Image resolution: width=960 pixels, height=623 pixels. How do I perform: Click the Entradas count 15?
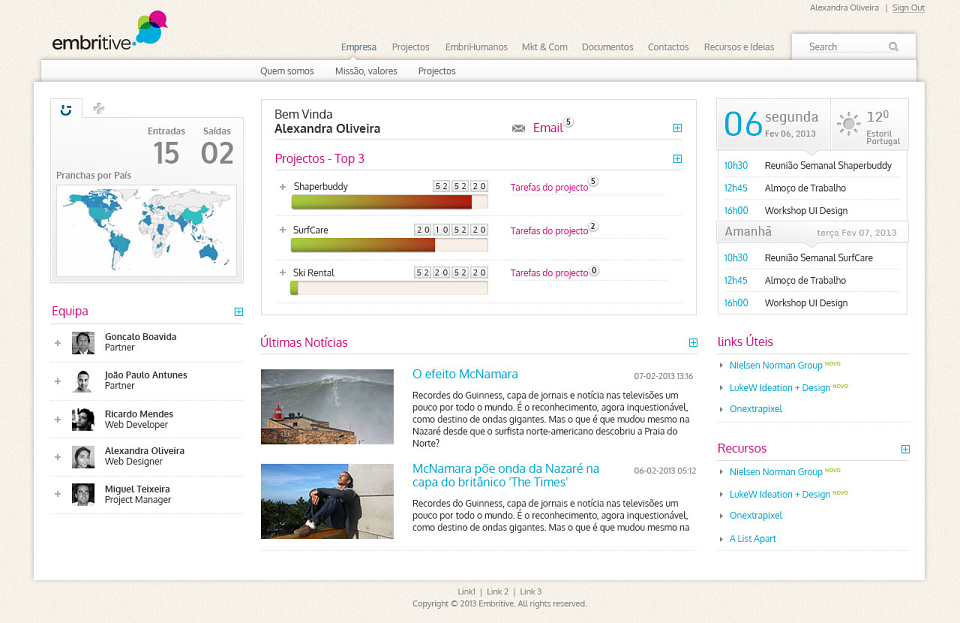166,153
